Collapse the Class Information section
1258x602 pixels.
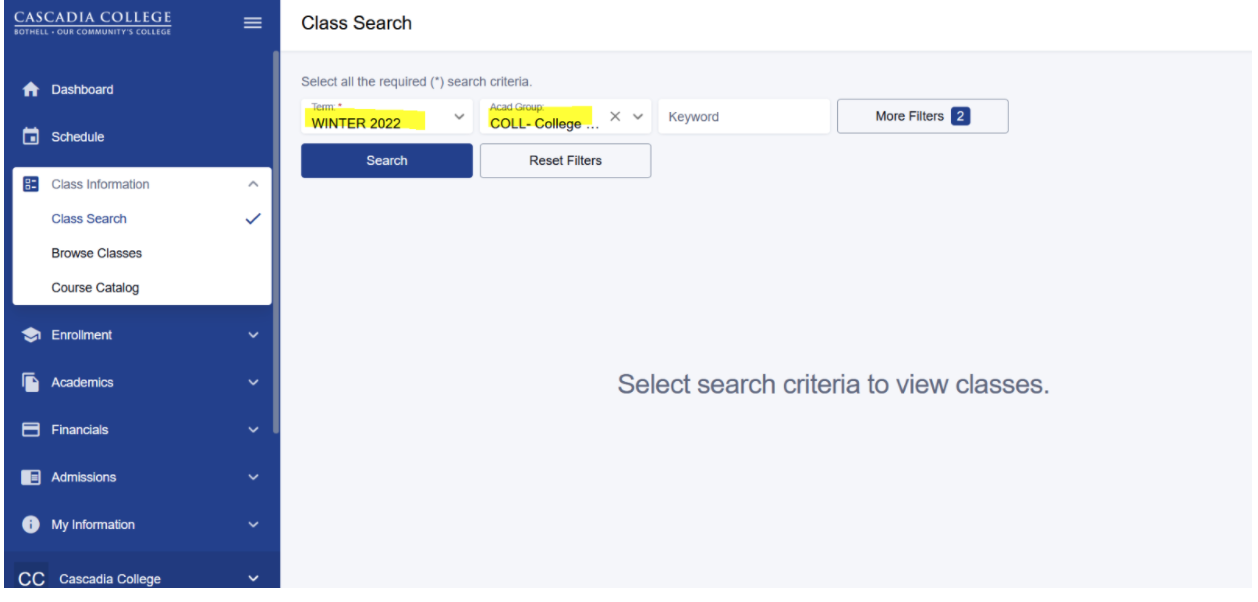click(253, 184)
